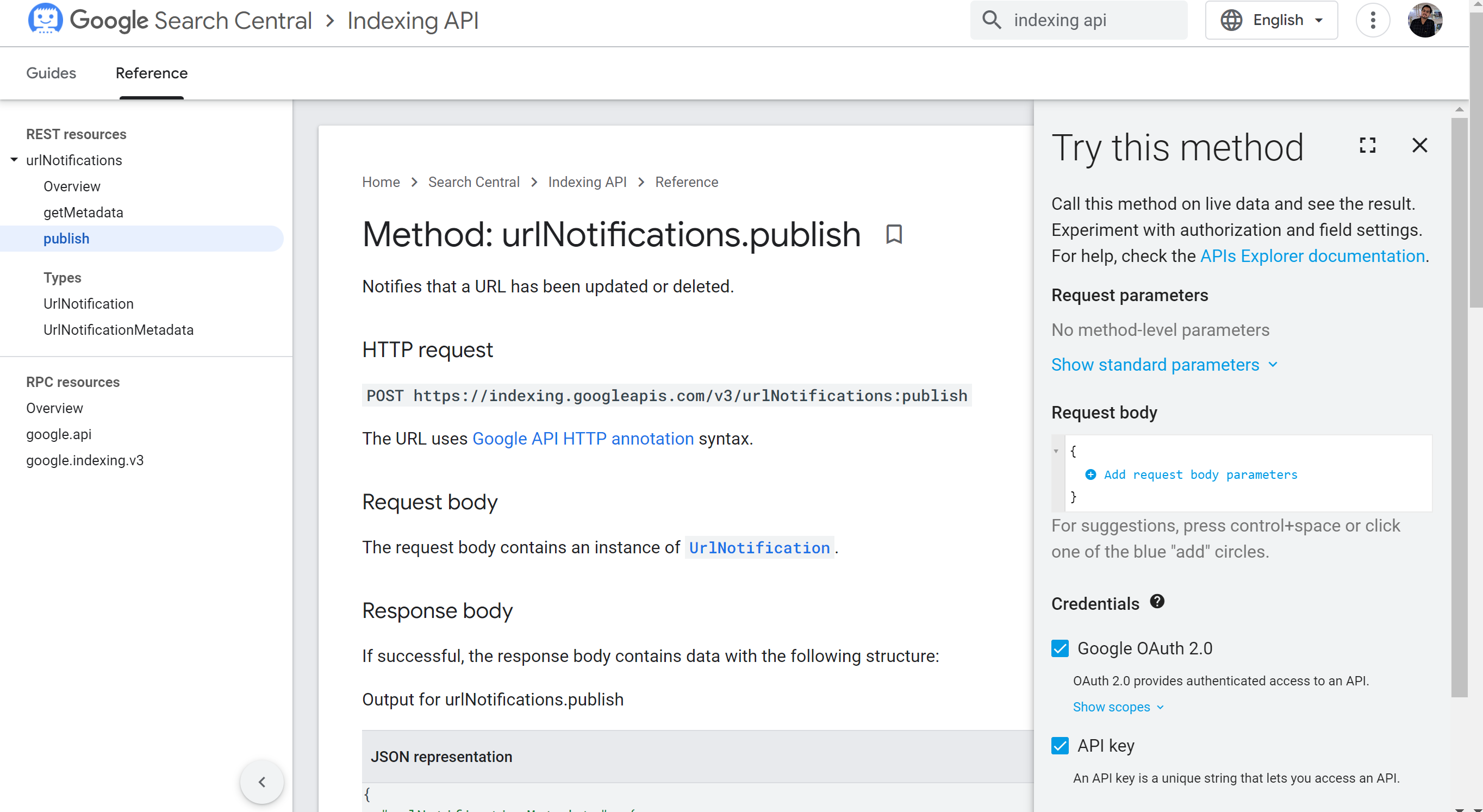
Task: Uncheck the API key checkbox
Action: [x=1060, y=746]
